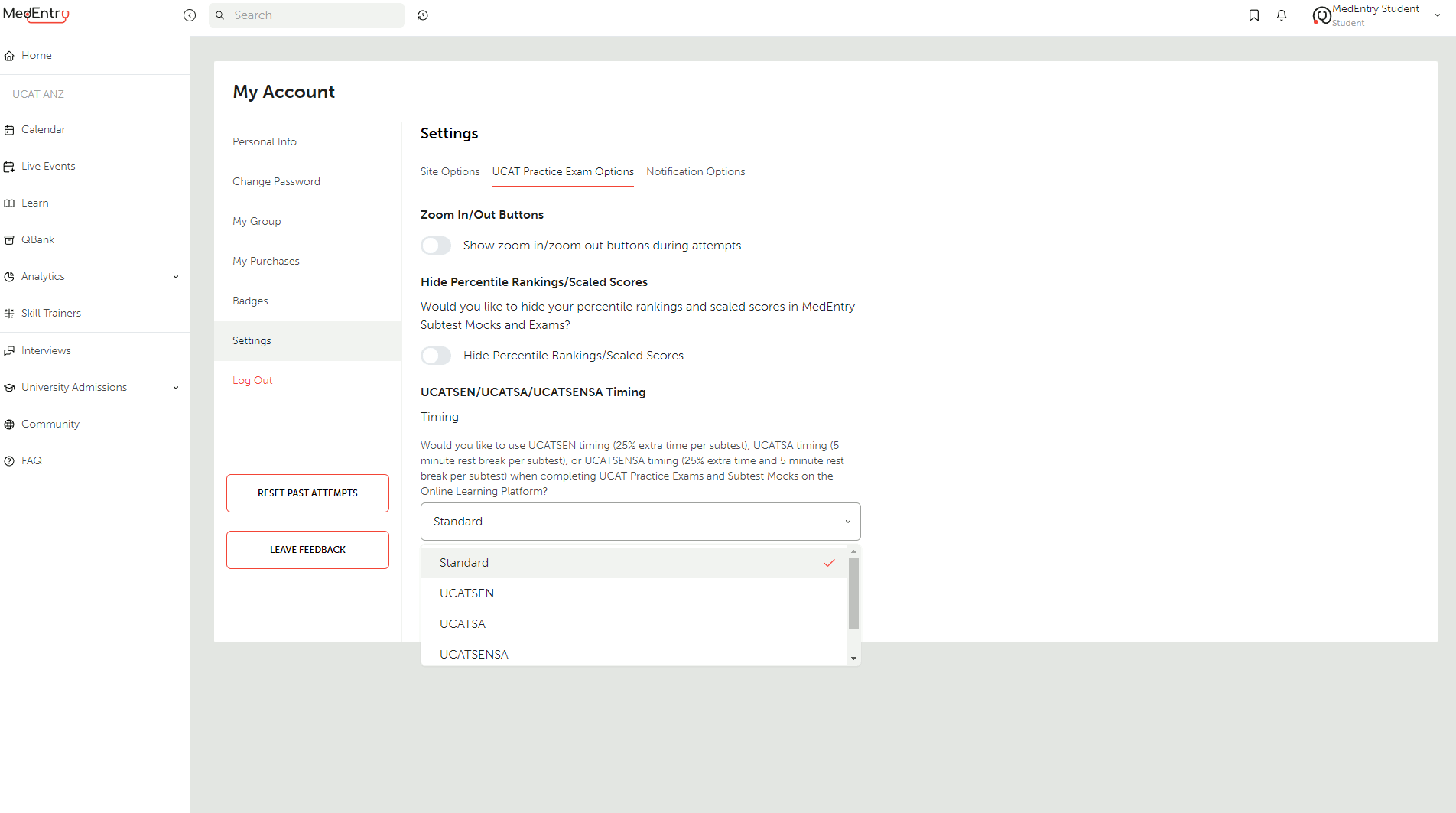Open your bookmarks from the top bar
Image resolution: width=1456 pixels, height=813 pixels.
pyautogui.click(x=1254, y=15)
